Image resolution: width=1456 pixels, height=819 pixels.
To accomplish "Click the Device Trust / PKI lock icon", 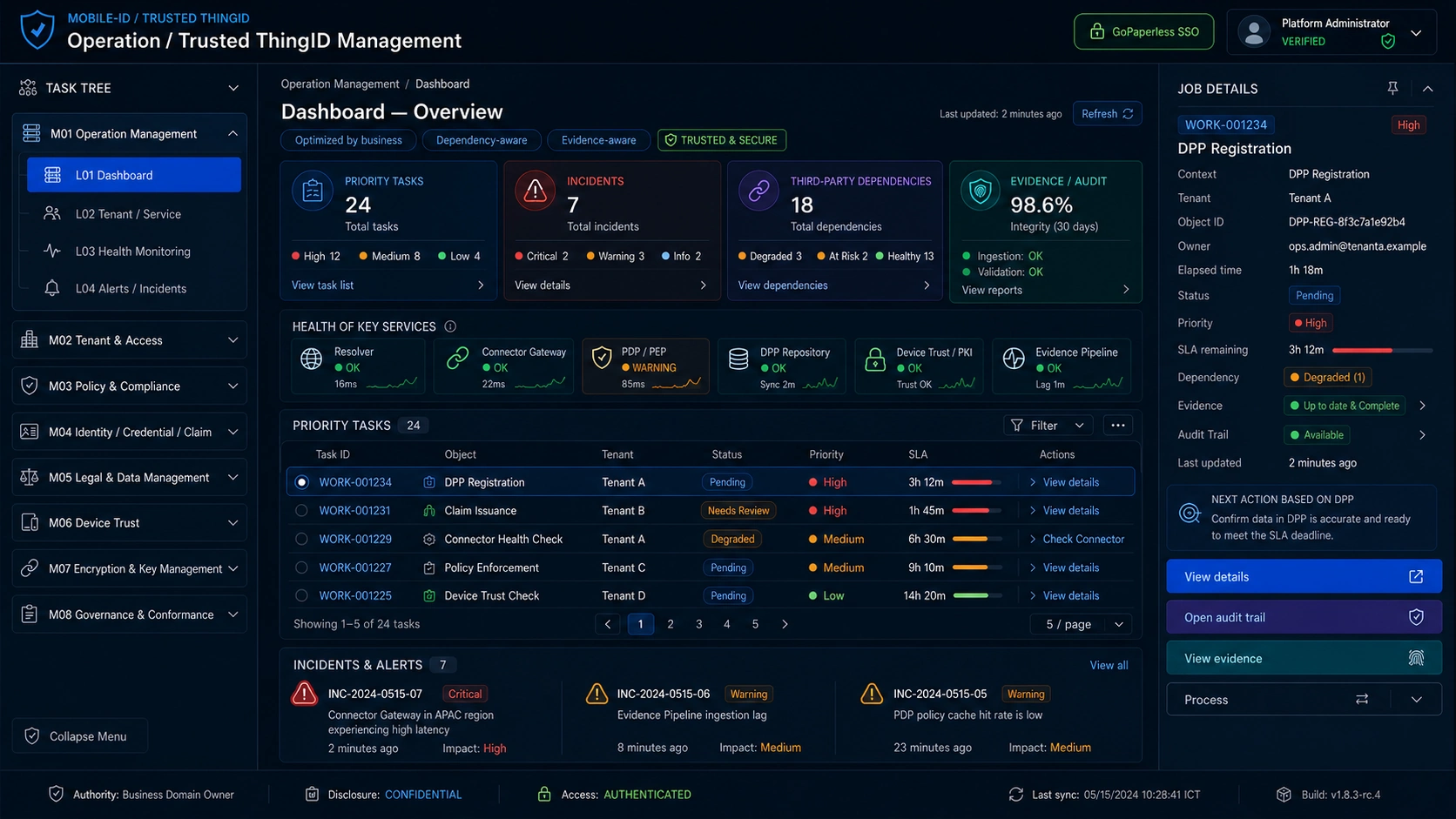I will pyautogui.click(x=875, y=359).
